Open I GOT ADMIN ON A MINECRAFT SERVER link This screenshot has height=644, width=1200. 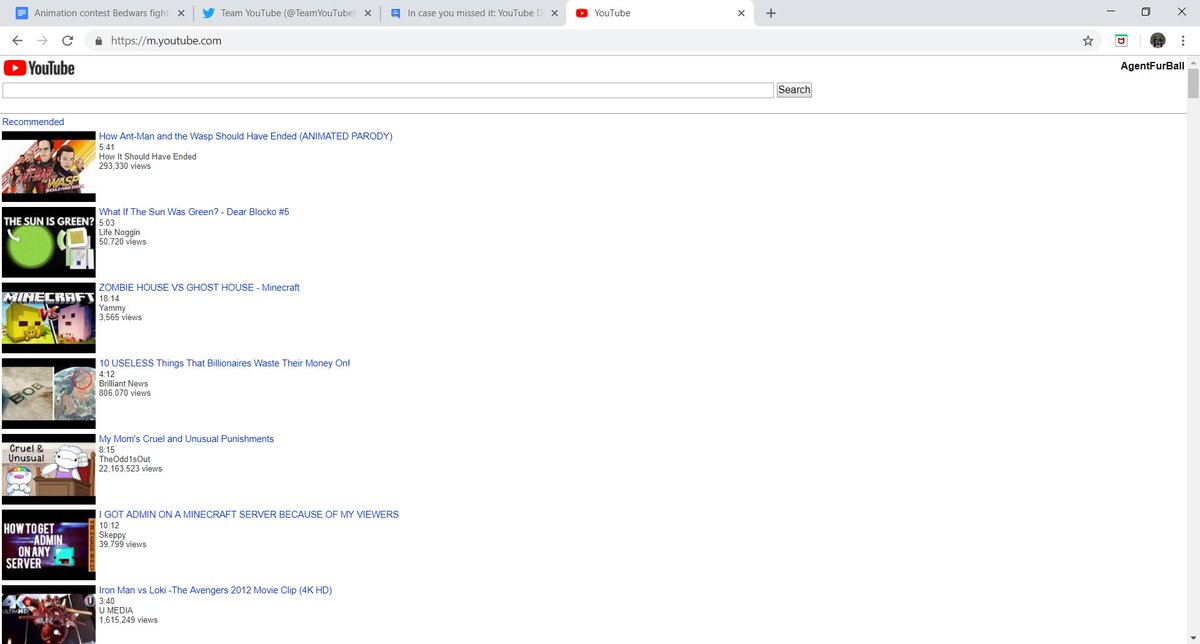click(249, 515)
